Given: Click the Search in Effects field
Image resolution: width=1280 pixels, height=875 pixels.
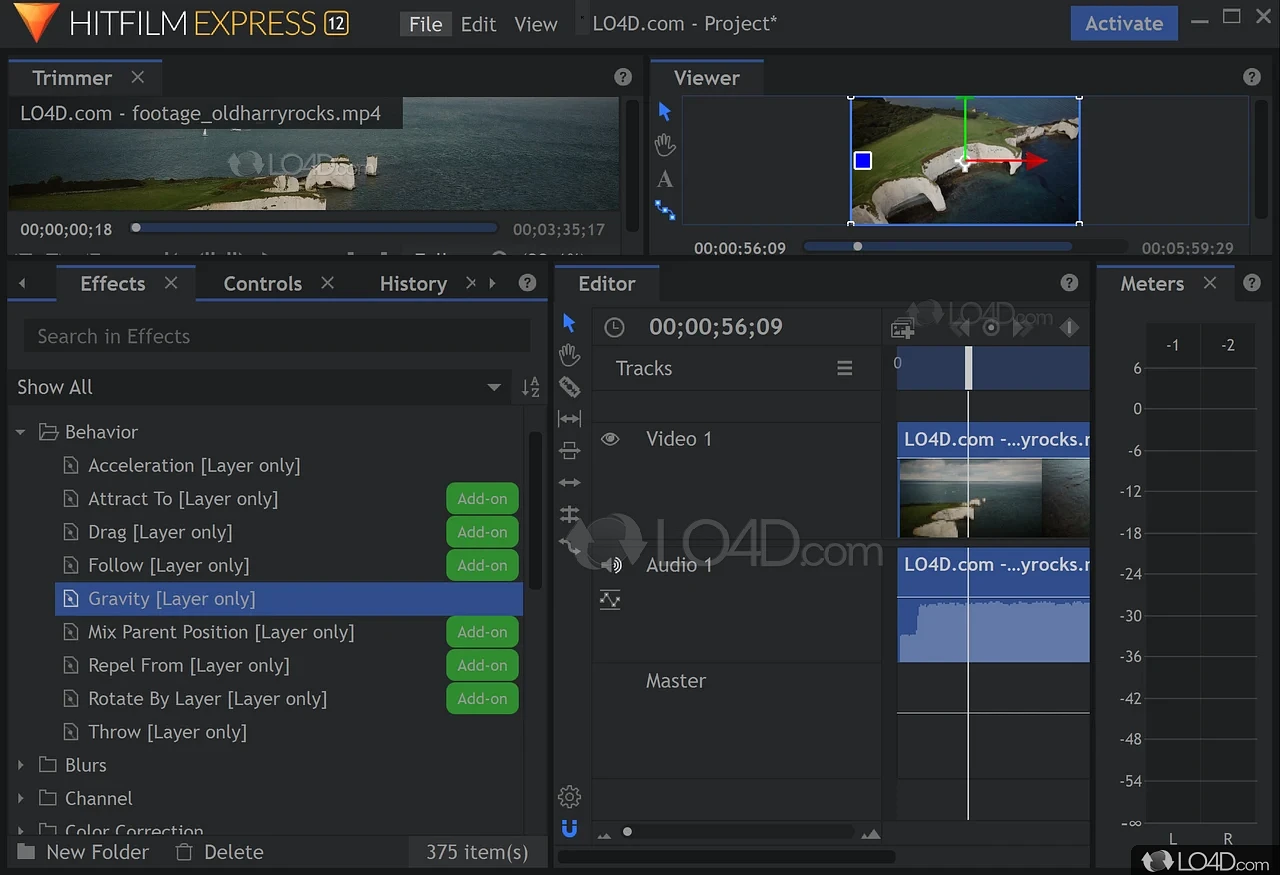Looking at the screenshot, I should tap(276, 336).
